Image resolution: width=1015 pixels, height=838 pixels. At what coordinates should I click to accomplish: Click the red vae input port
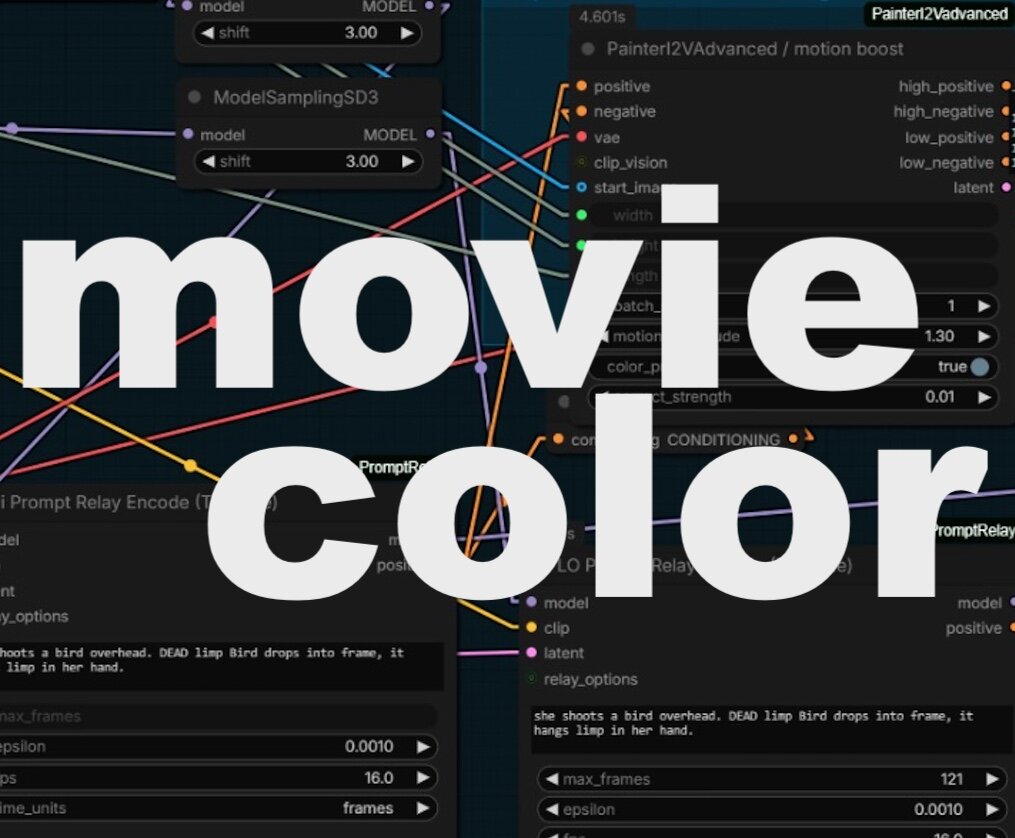(581, 137)
